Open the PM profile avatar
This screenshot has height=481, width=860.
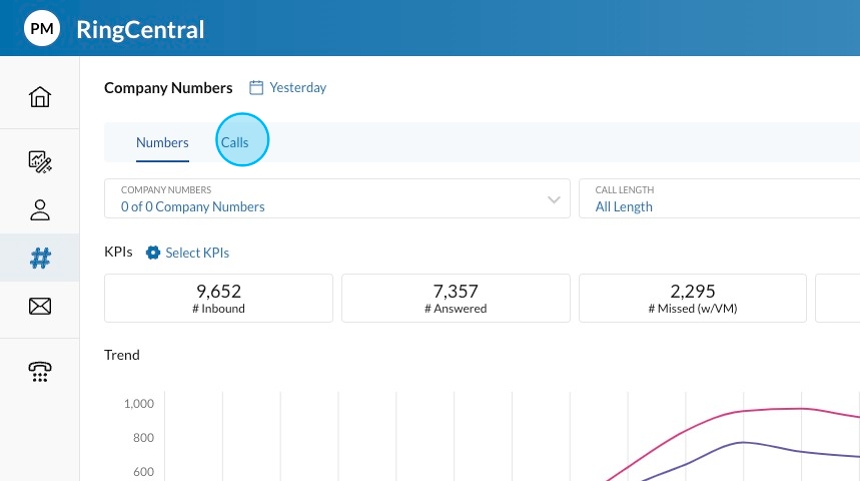coord(42,29)
